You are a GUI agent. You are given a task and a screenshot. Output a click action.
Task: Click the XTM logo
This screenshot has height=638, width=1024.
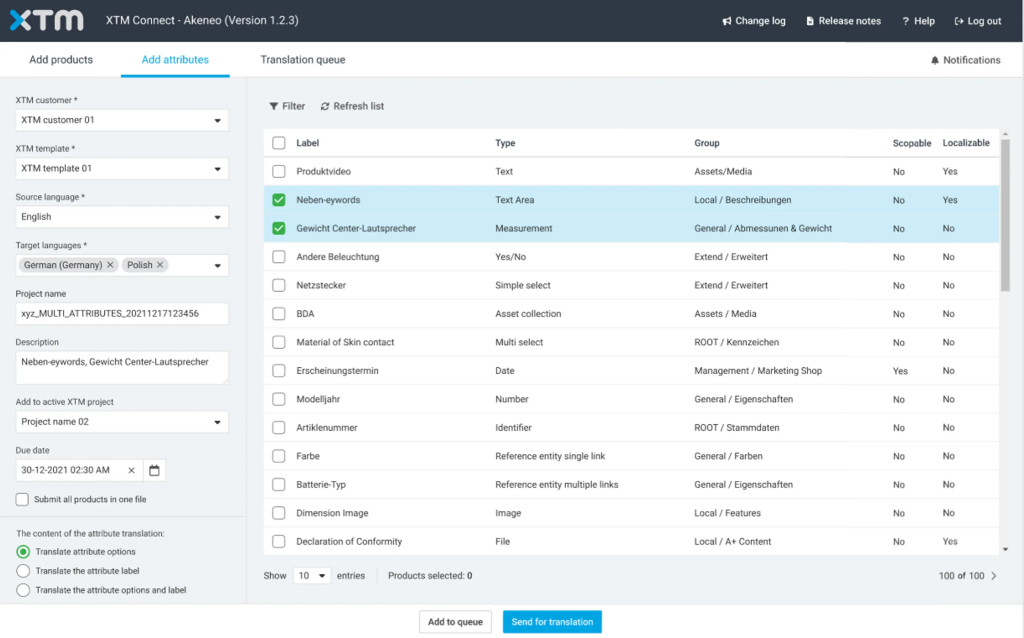click(46, 20)
